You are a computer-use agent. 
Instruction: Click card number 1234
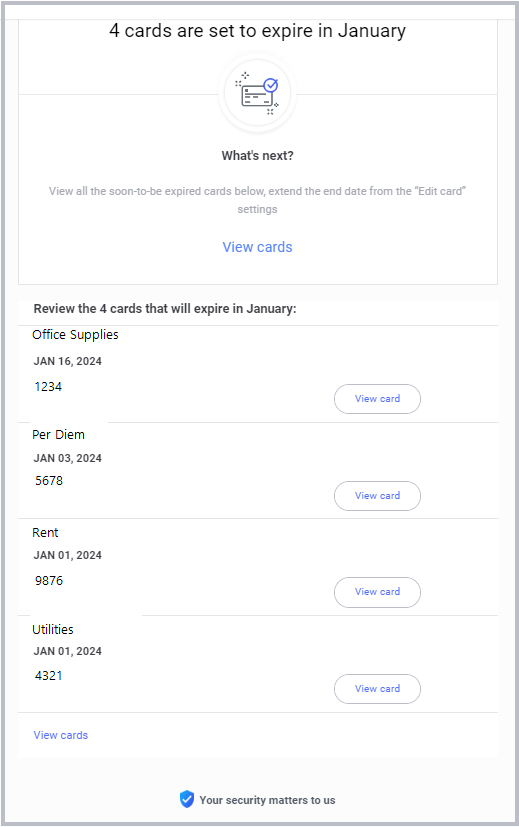pos(48,387)
